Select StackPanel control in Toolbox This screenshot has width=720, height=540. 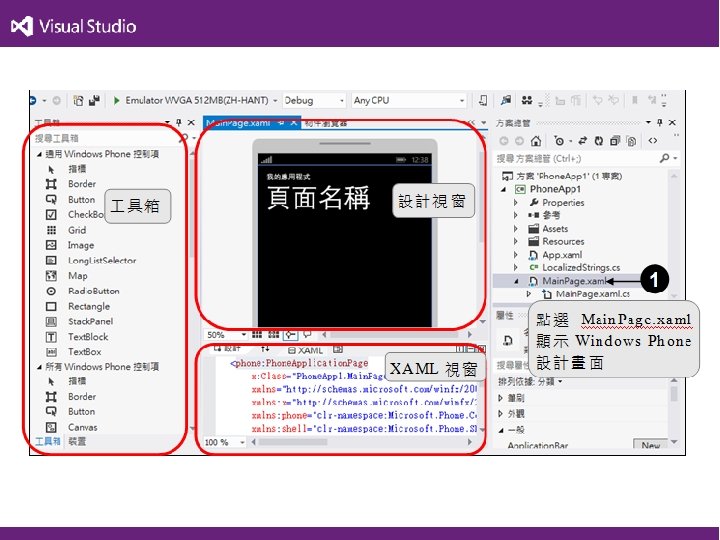coord(79,321)
